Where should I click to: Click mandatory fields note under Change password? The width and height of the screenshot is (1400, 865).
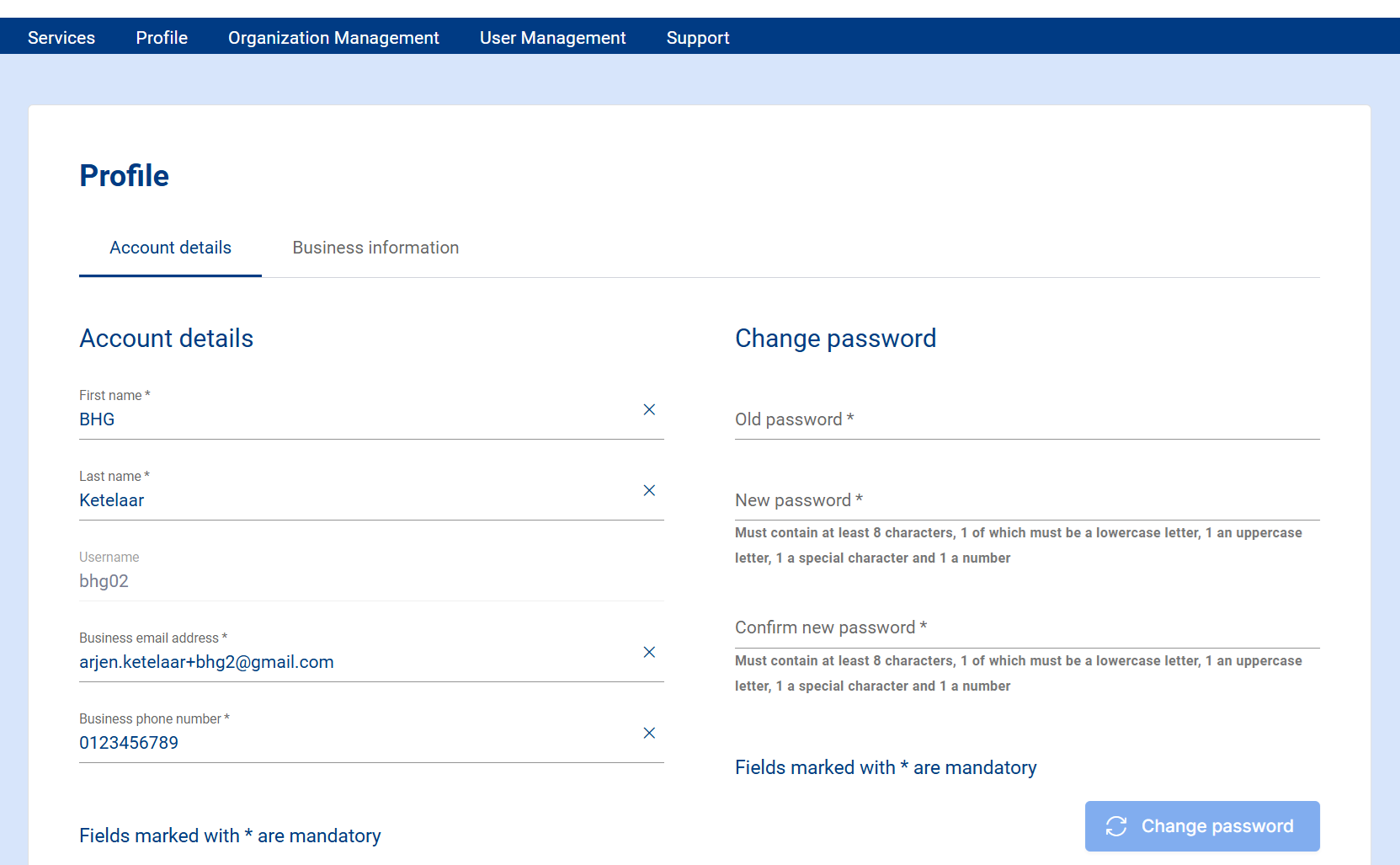pos(886,767)
